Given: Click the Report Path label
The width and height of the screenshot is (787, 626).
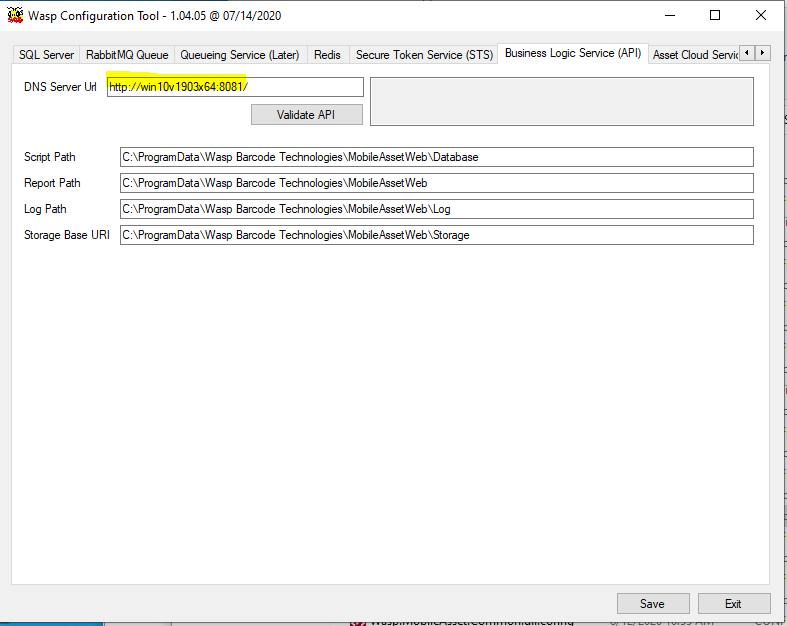Looking at the screenshot, I should point(52,183).
